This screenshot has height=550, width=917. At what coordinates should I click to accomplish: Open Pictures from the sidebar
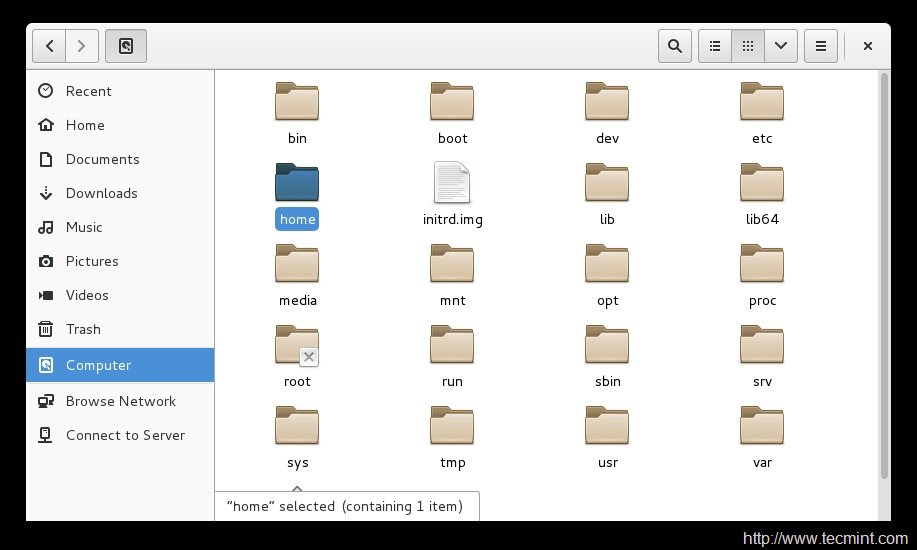[x=92, y=261]
